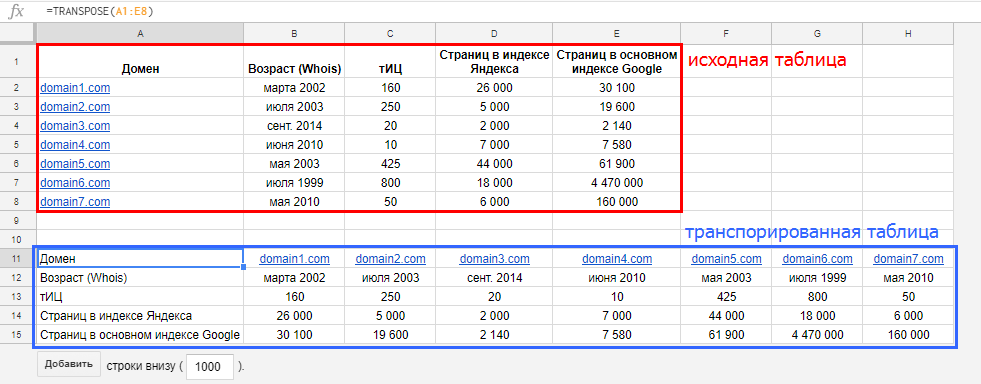Select cell E7 with 4 470 000
The image size is (981, 384).
click(x=617, y=183)
